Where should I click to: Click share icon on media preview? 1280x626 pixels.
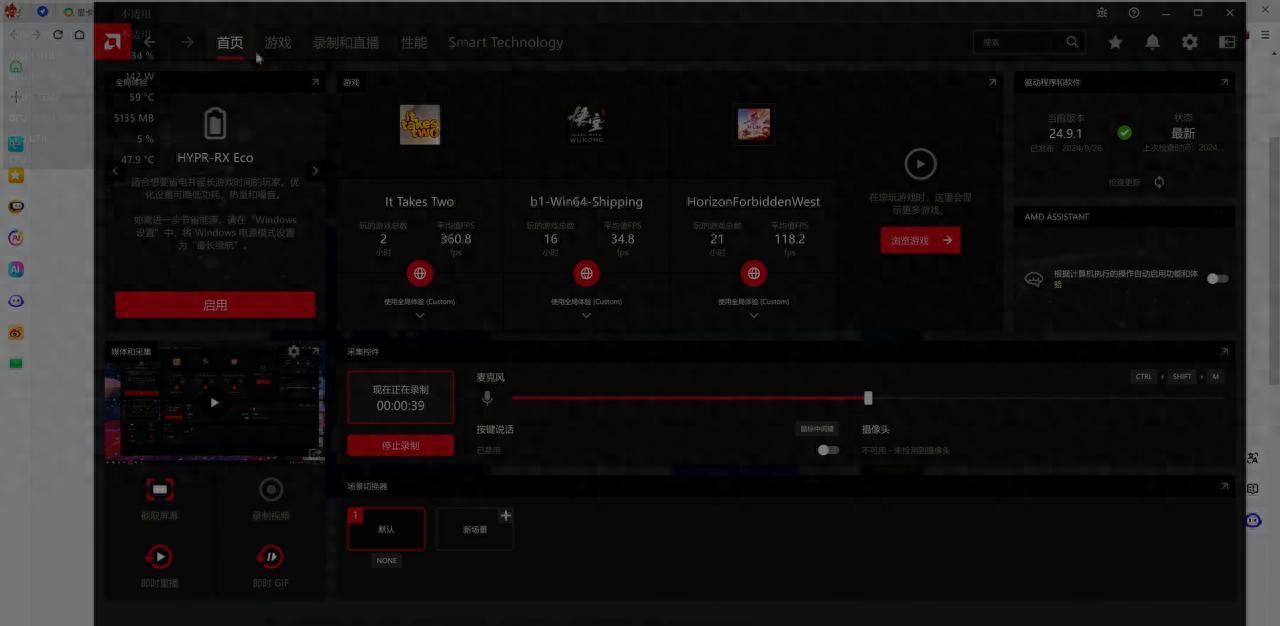(x=315, y=453)
